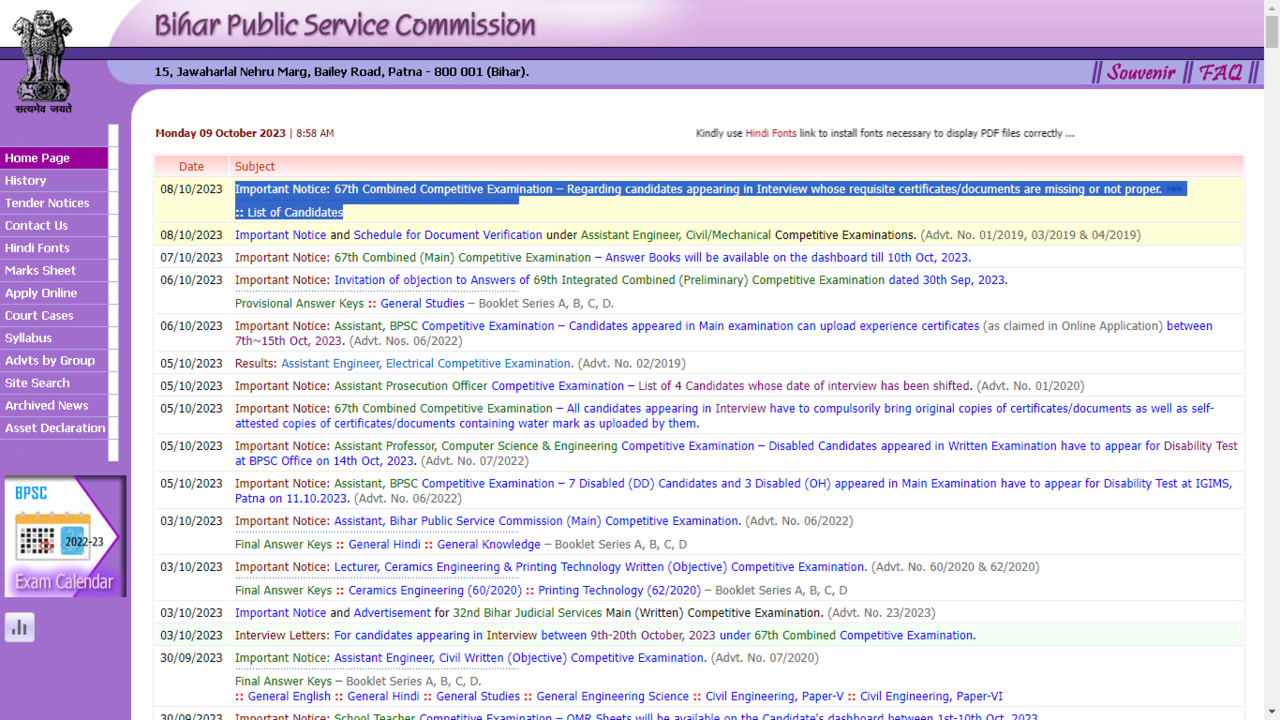Open Assistant Engineer, Civil Written notice link
Viewport: 1280px width, 720px height.
pos(520,658)
